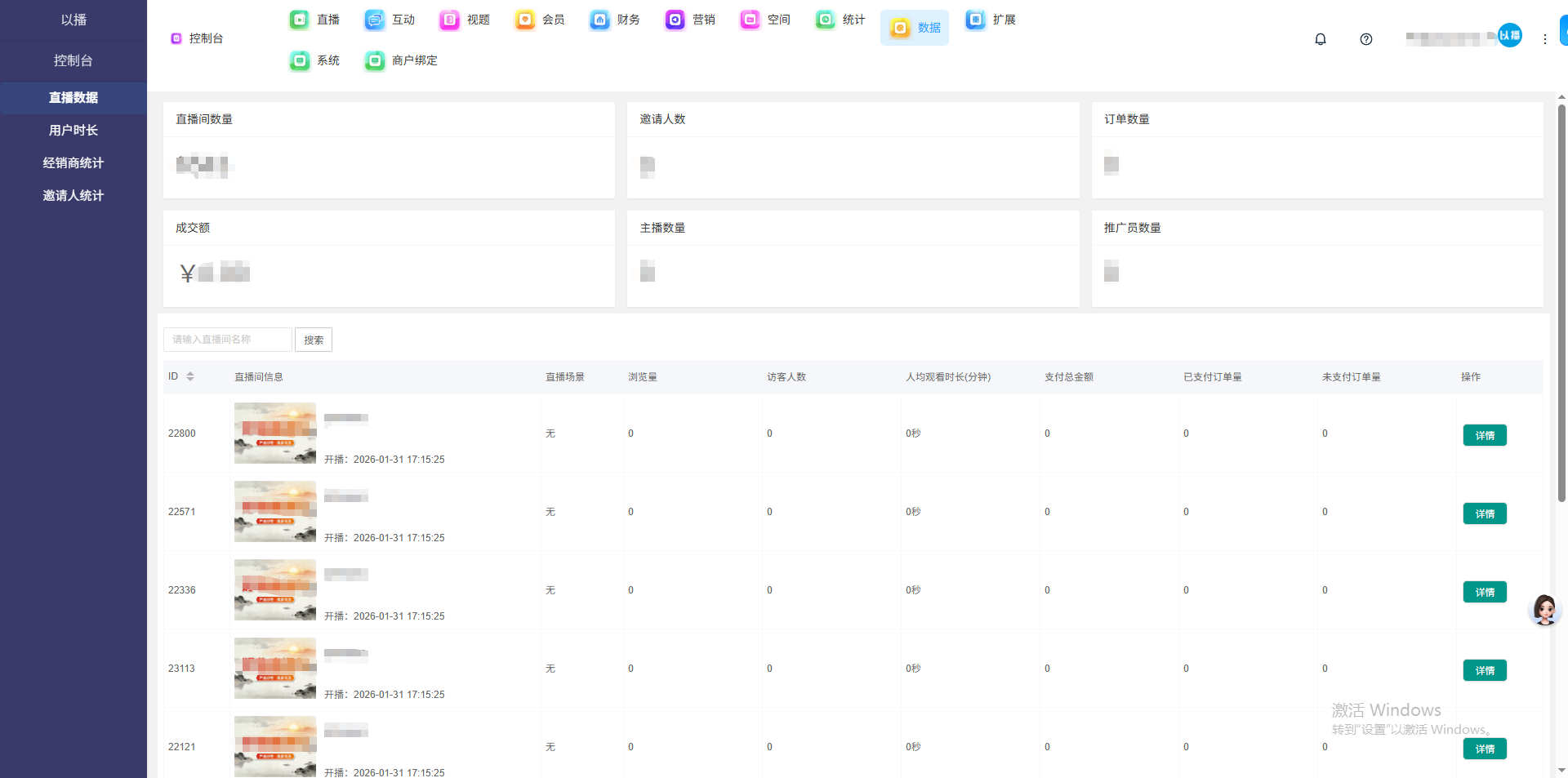Open the 直播 module icon
The width and height of the screenshot is (1568, 778).
pos(300,20)
